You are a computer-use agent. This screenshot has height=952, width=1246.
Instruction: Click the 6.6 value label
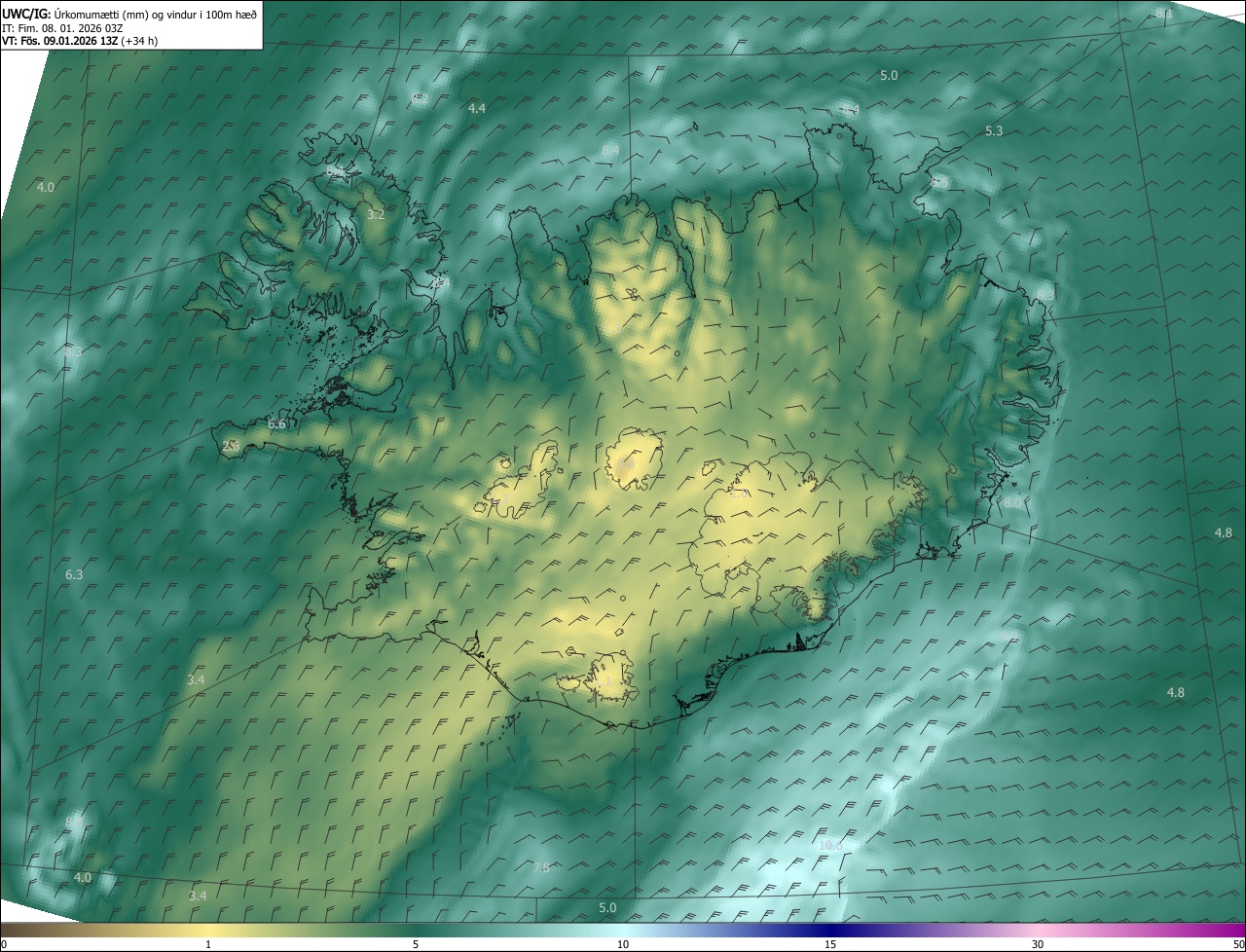276,424
